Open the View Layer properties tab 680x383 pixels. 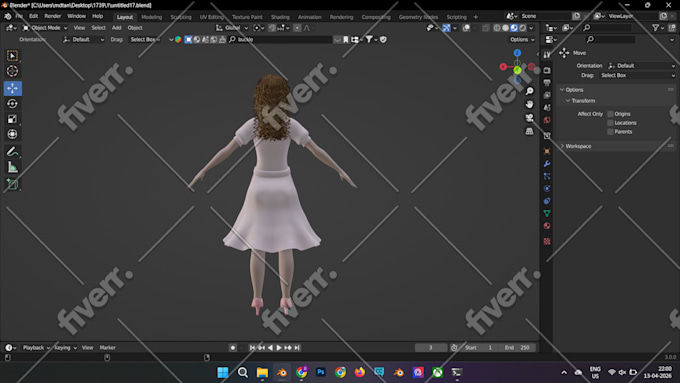point(547,95)
